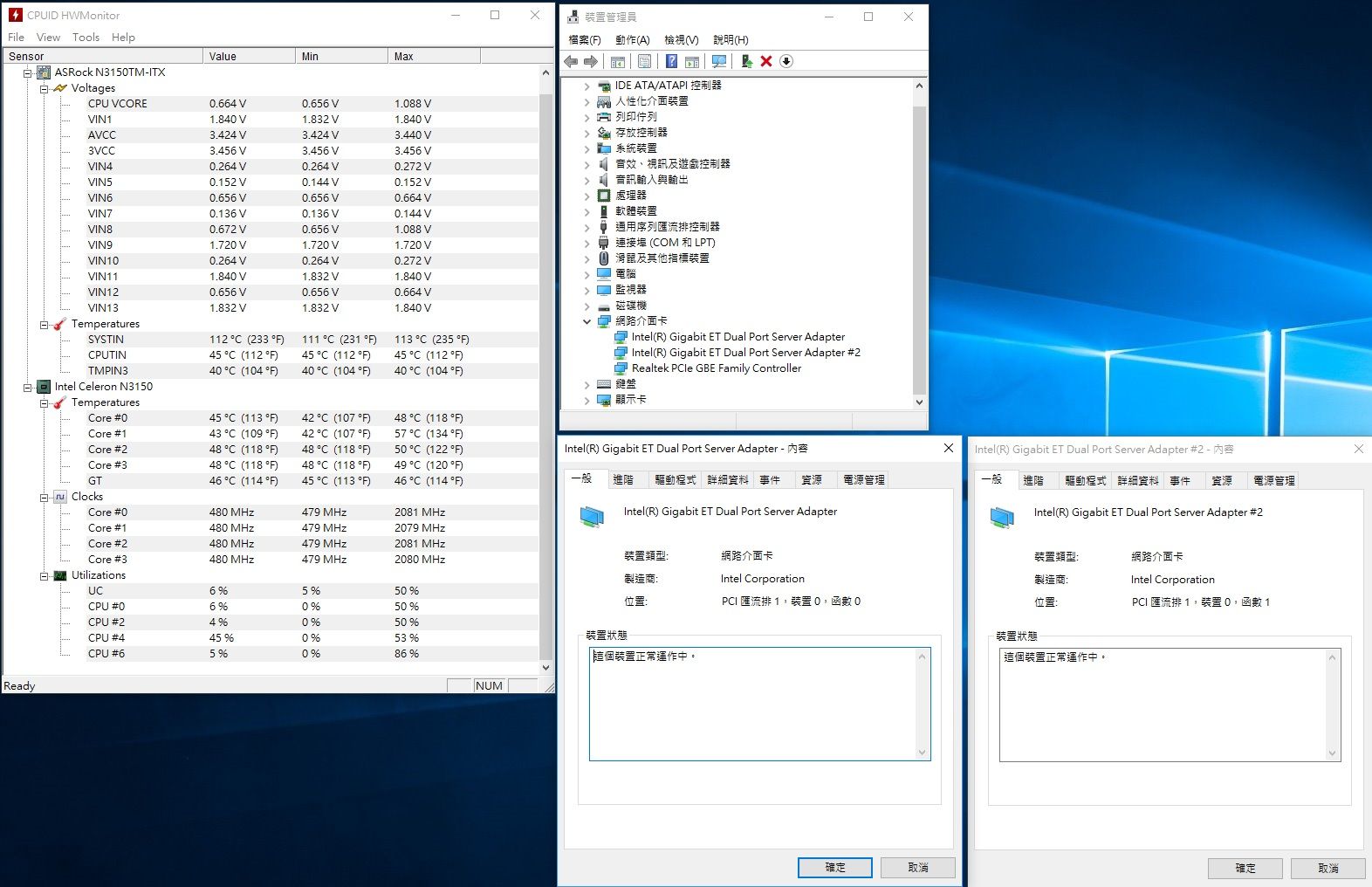
Task: Click the Properties toolbar icon in Device Manager
Action: [x=644, y=61]
